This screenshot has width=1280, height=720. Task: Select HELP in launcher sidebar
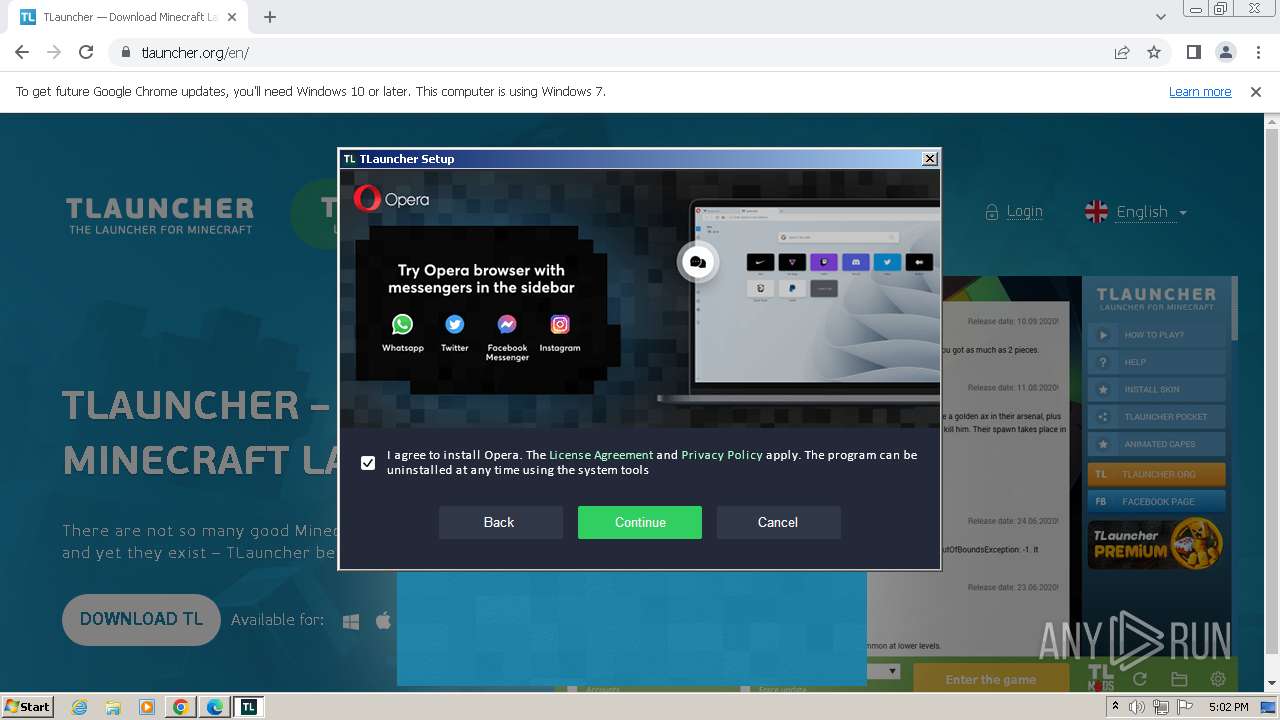click(x=1156, y=362)
